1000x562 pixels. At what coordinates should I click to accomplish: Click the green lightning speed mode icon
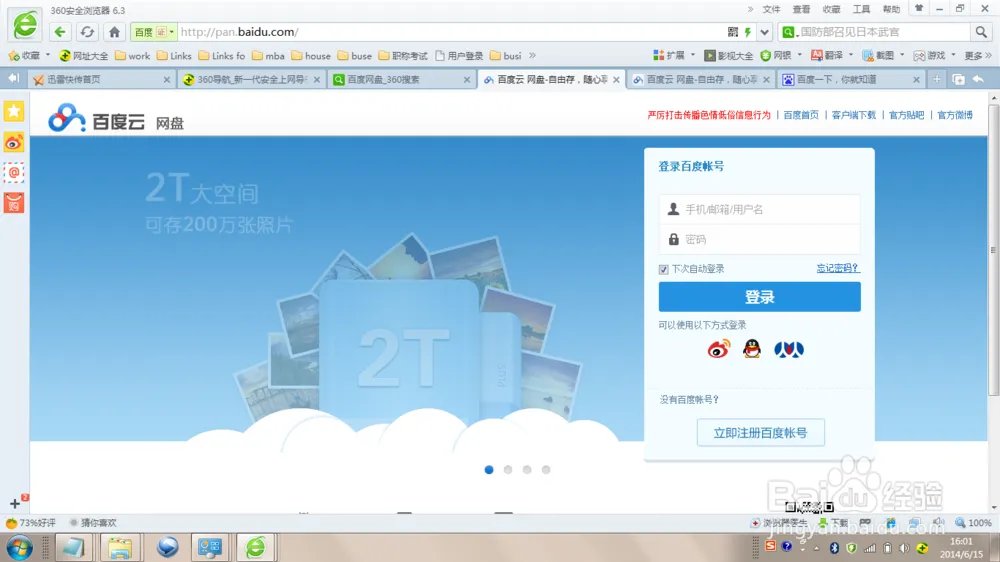click(x=747, y=32)
